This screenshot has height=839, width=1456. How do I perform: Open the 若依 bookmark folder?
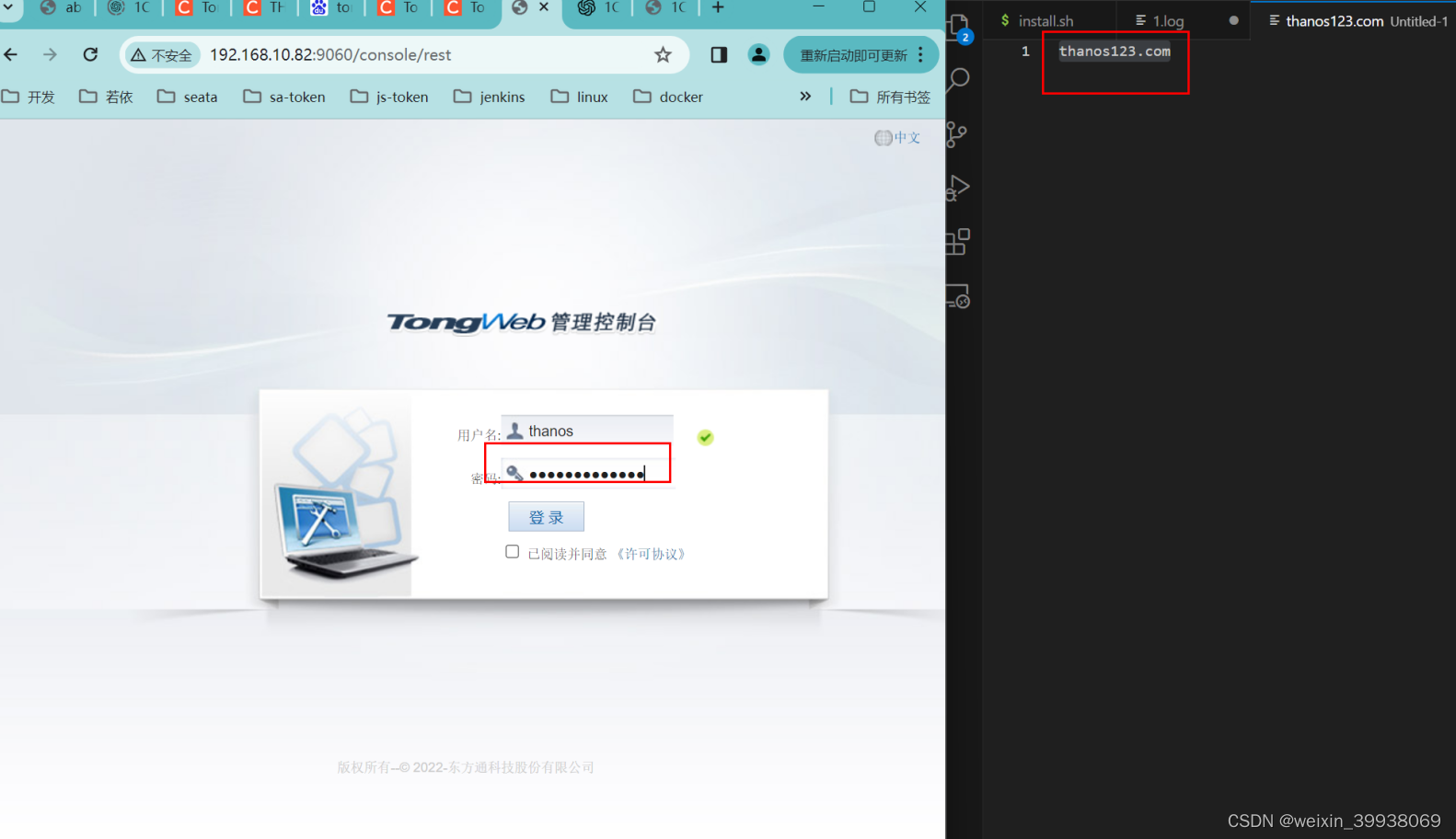106,97
